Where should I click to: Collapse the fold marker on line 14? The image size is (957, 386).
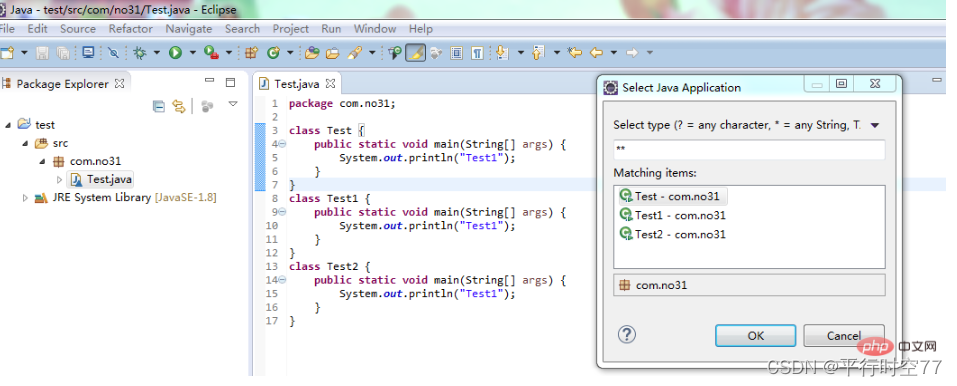coord(282,280)
